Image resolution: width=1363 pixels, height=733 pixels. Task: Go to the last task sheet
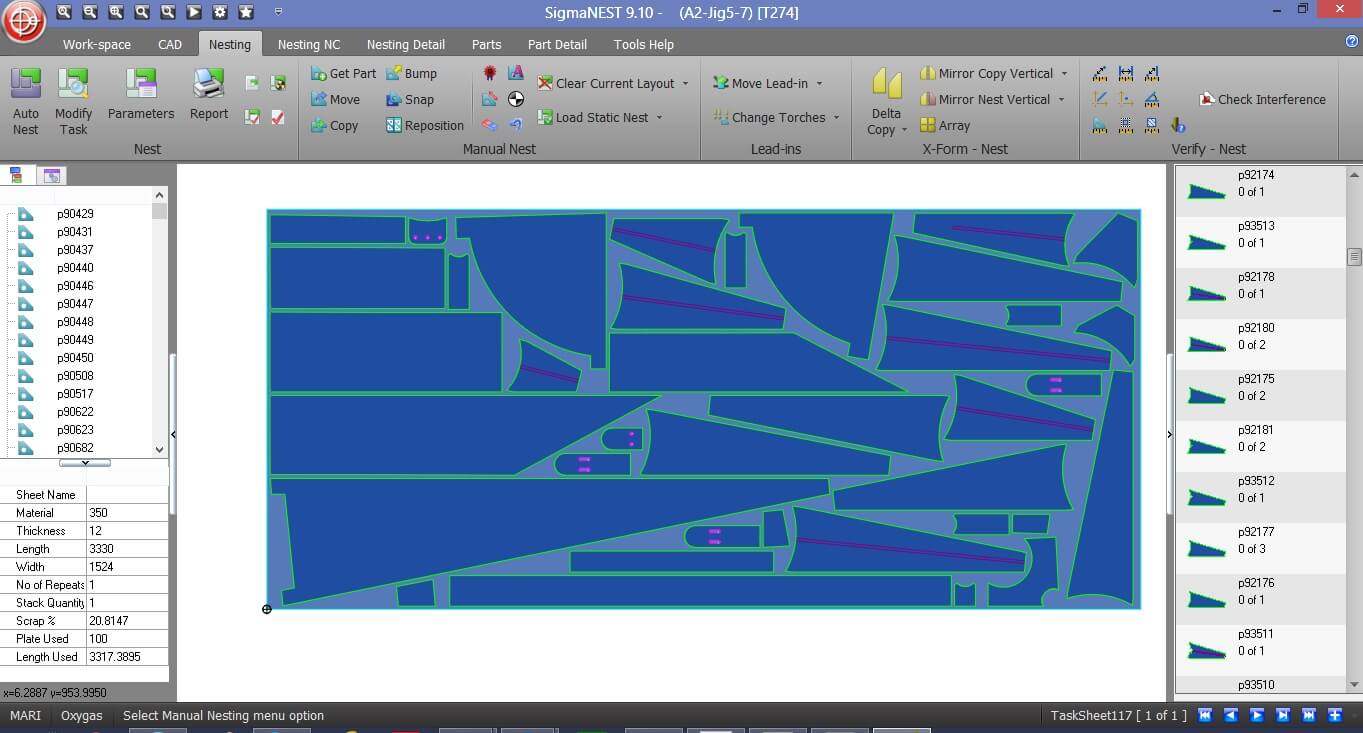pos(1309,715)
